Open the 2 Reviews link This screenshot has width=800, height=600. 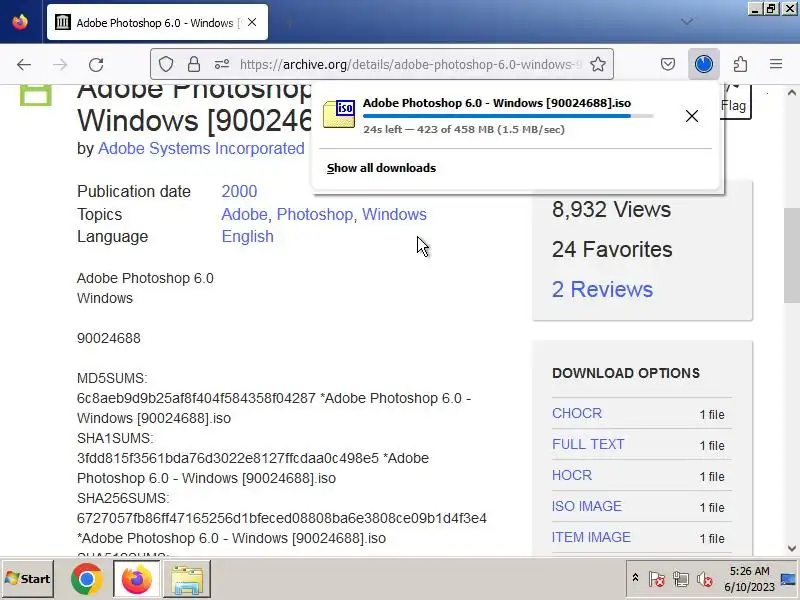(x=602, y=289)
